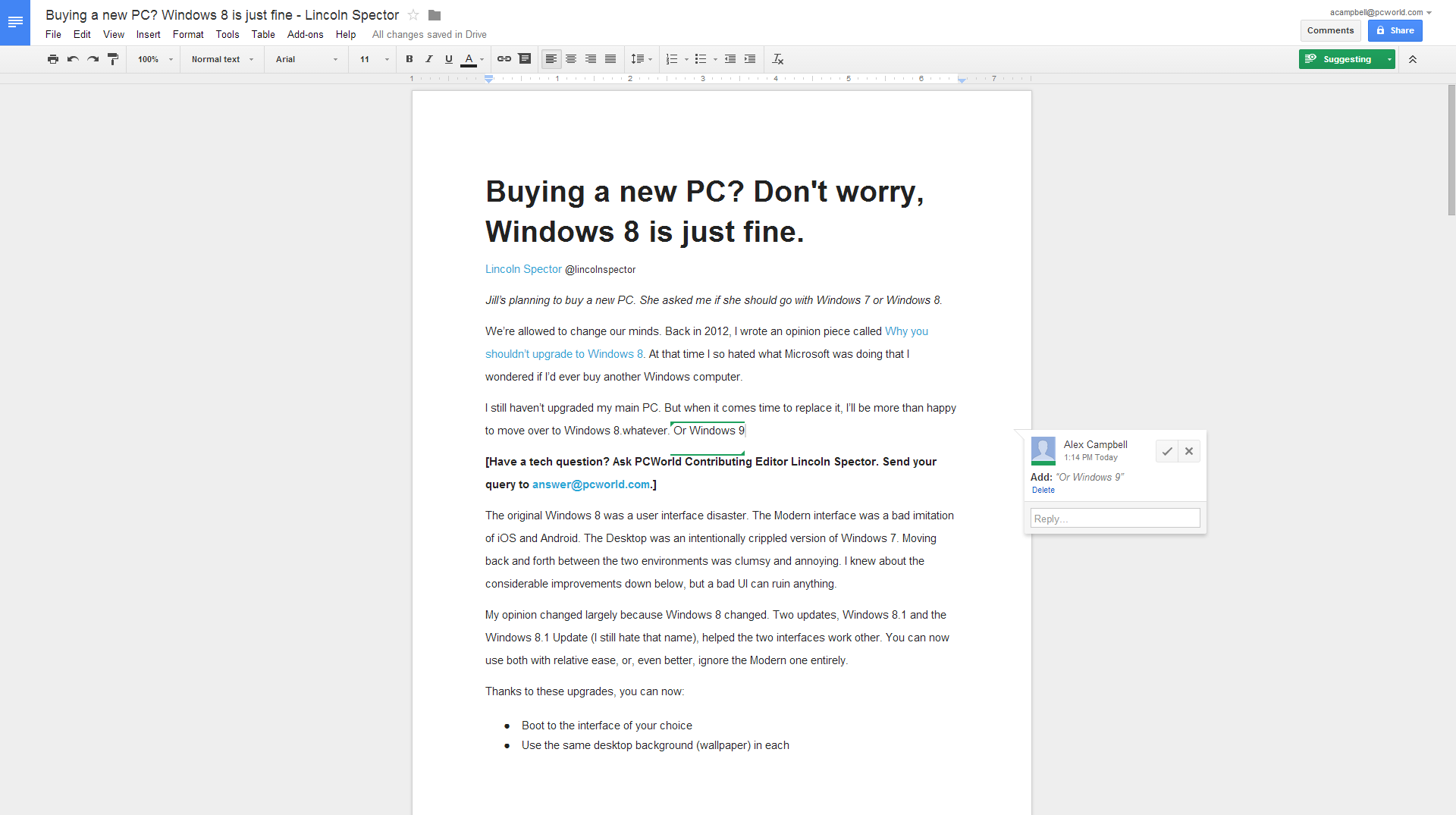Open the Help menu

(x=346, y=34)
